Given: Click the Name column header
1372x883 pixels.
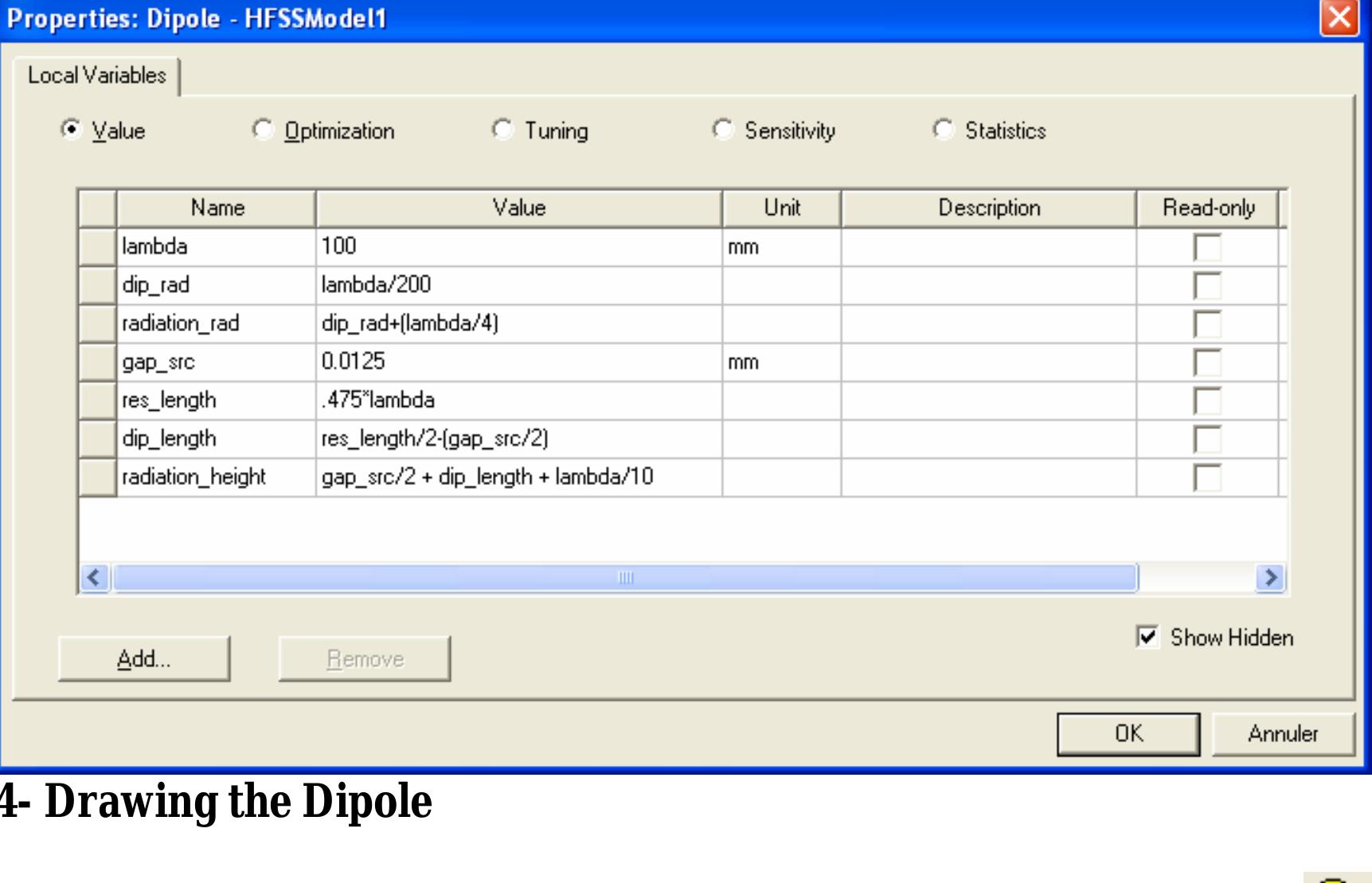Looking at the screenshot, I should [215, 209].
